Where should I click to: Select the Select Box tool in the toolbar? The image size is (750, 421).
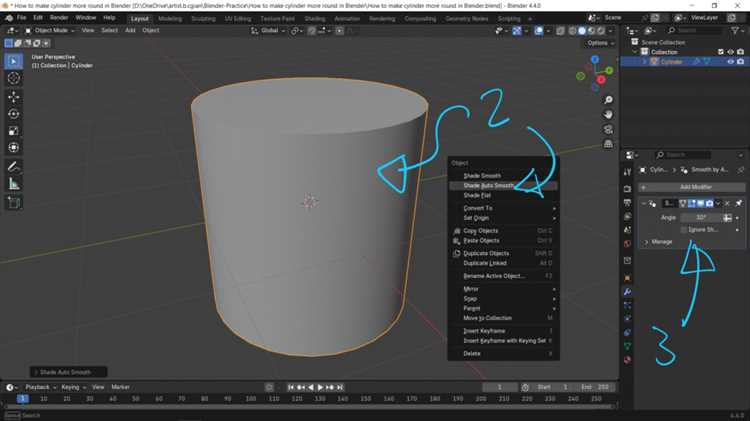(13, 61)
